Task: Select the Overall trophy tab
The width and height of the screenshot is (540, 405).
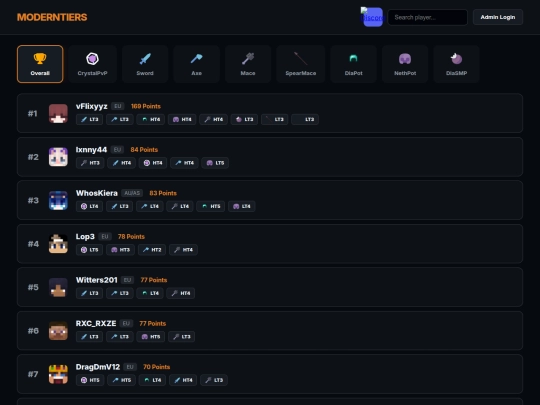Action: (x=40, y=64)
